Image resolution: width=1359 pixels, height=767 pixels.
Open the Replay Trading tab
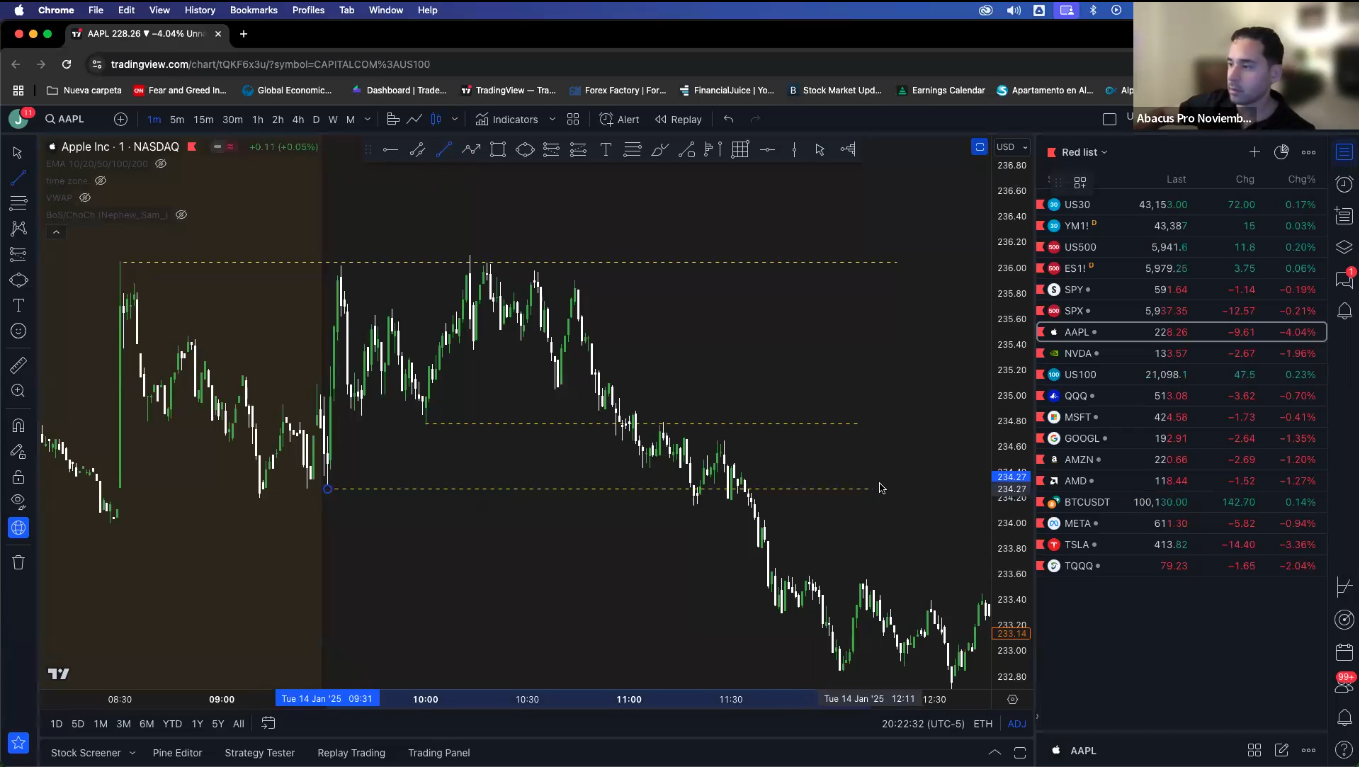[351, 753]
